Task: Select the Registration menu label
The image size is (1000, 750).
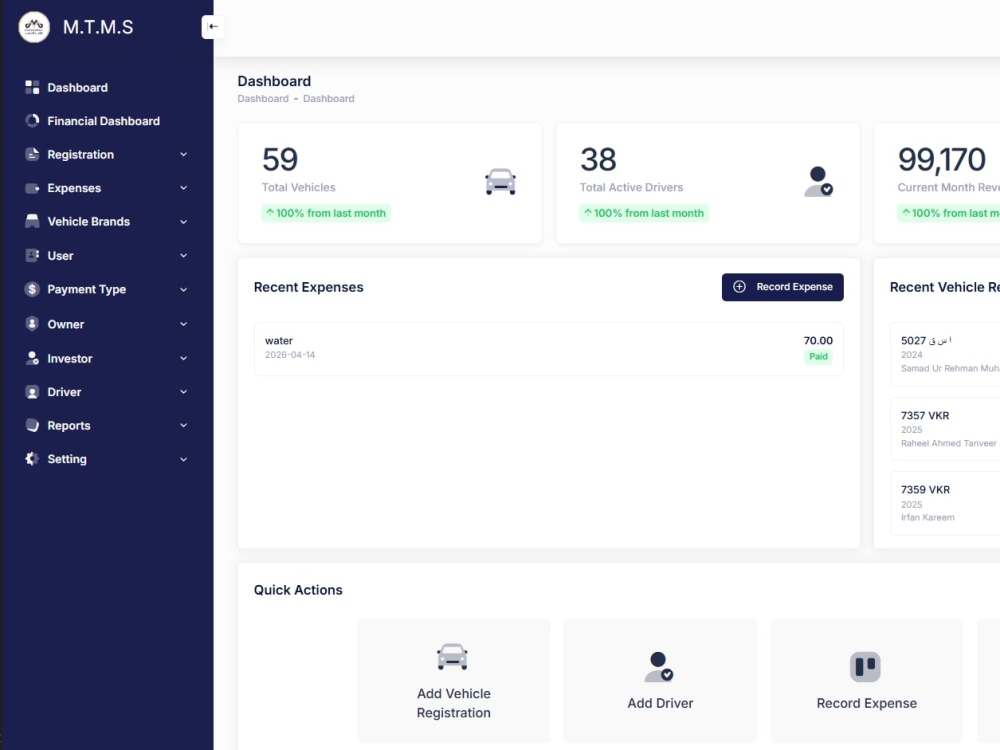Action: pos(80,154)
